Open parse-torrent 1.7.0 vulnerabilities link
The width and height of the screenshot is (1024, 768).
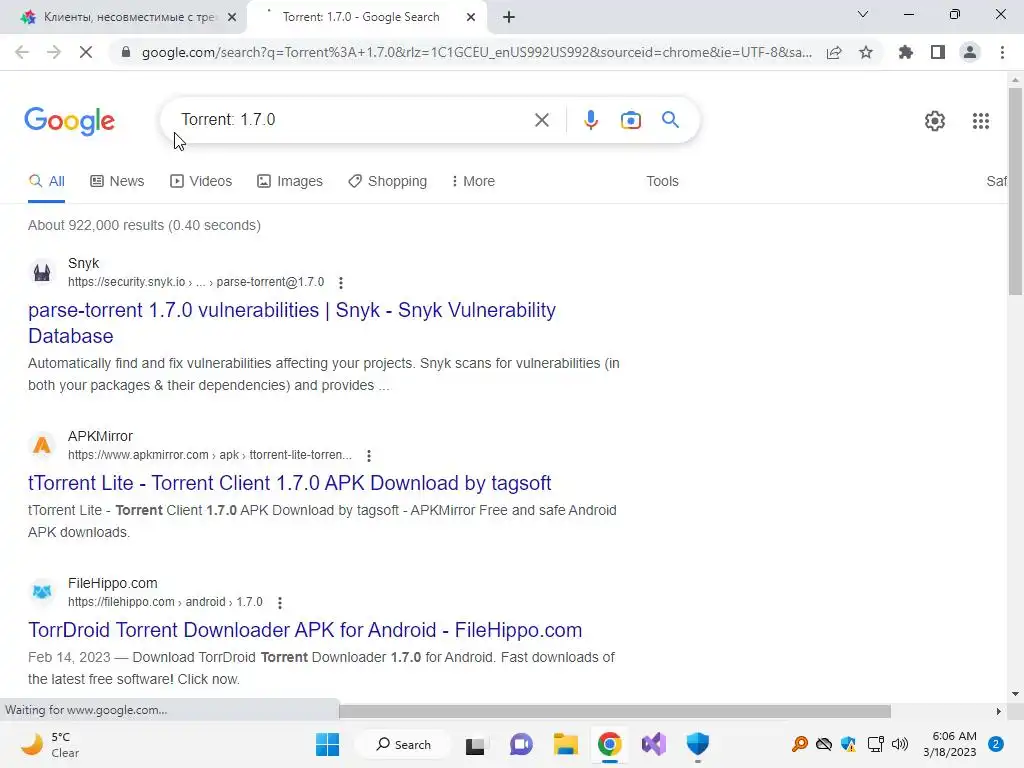[x=292, y=323]
